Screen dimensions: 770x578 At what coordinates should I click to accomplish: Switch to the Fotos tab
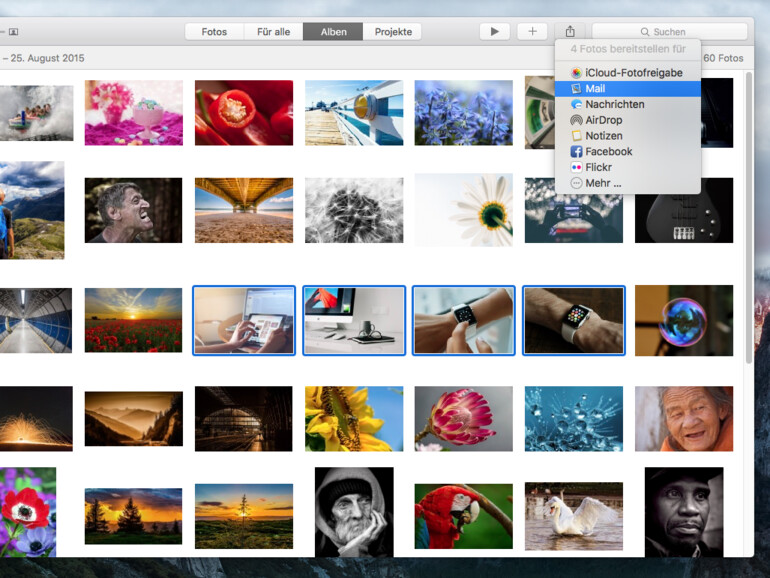point(214,32)
